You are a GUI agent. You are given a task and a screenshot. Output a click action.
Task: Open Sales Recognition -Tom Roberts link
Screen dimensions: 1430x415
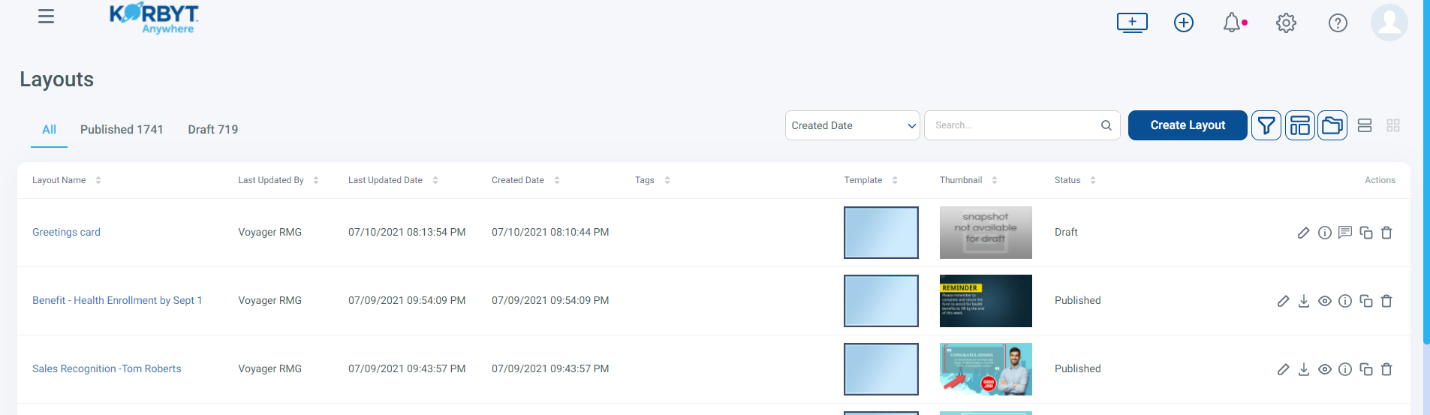point(107,369)
